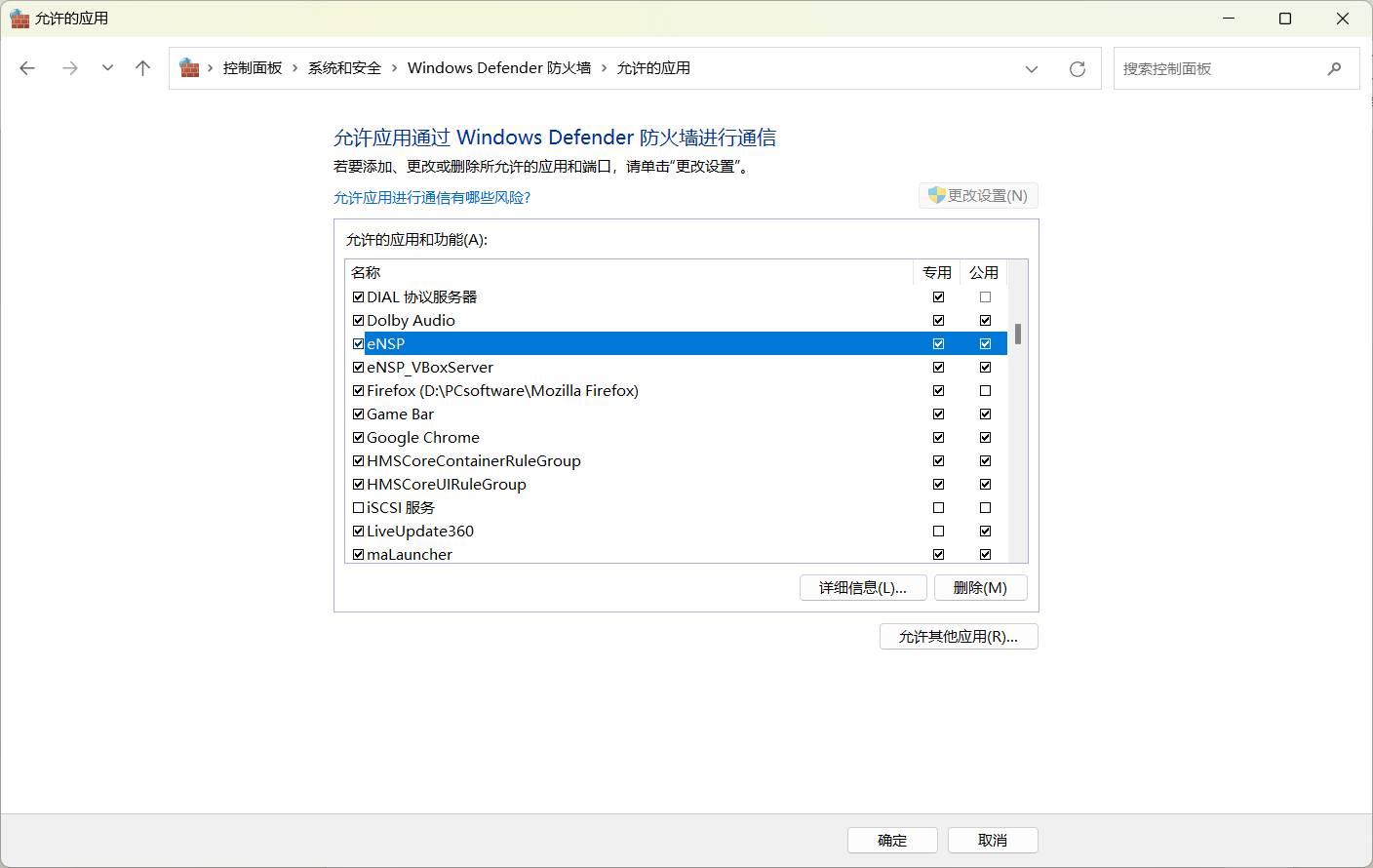Confirm with the 确定 button
The image size is (1373, 868).
click(x=892, y=840)
